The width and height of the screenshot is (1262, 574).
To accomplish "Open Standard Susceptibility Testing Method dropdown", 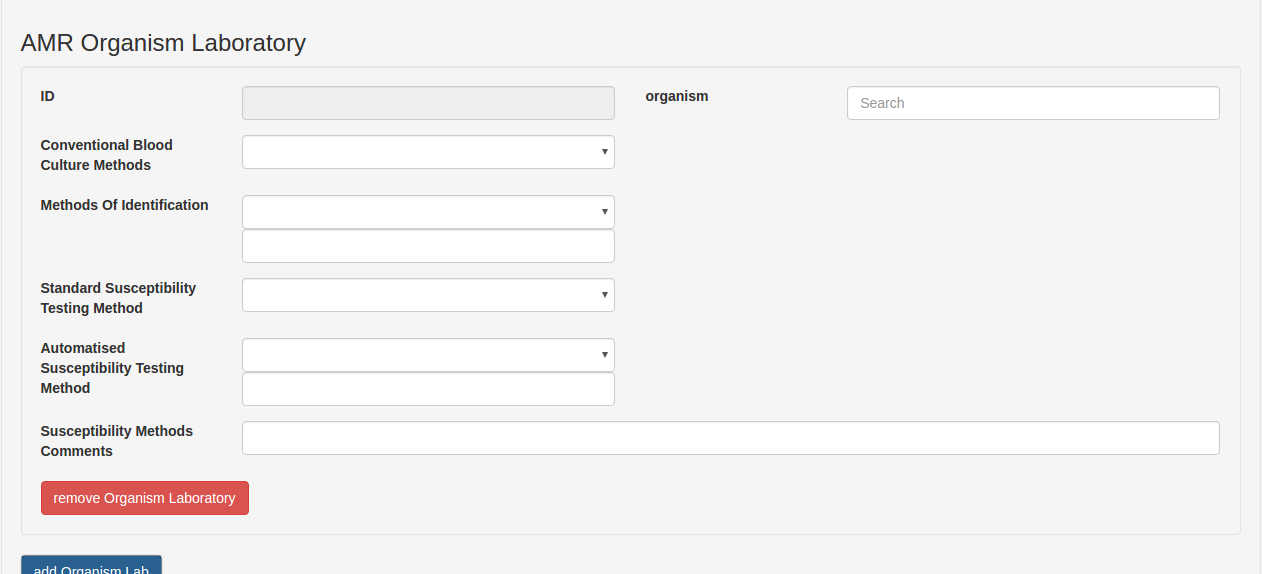I will coord(428,295).
